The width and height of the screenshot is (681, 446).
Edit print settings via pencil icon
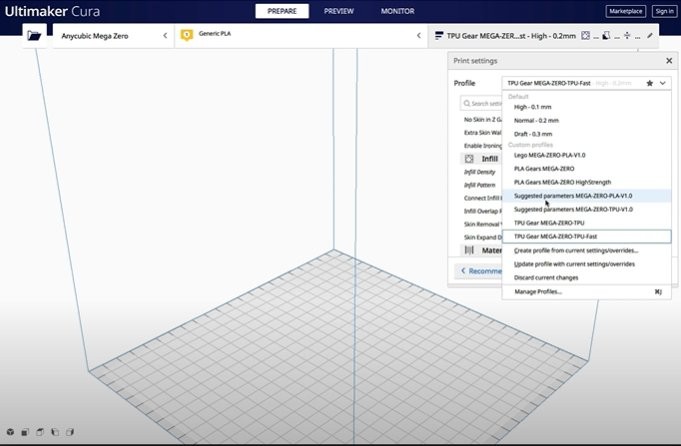coord(651,35)
